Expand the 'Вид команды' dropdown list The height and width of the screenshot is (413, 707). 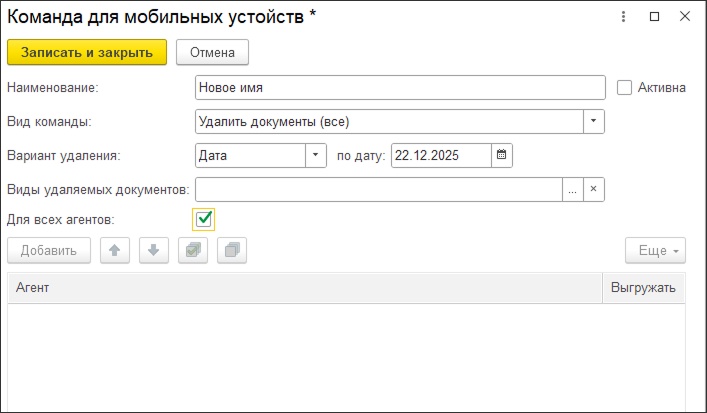(x=594, y=121)
